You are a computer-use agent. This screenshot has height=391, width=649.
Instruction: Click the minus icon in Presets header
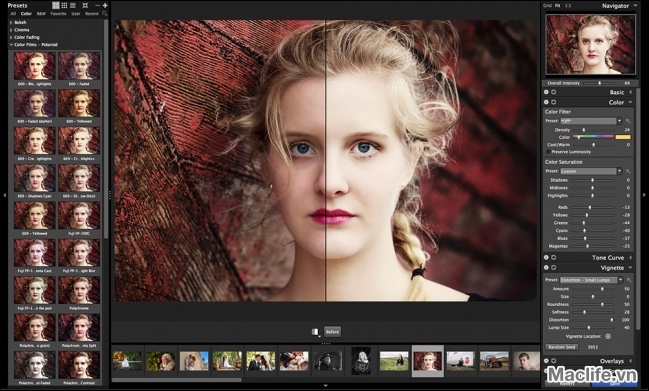[x=97, y=5]
